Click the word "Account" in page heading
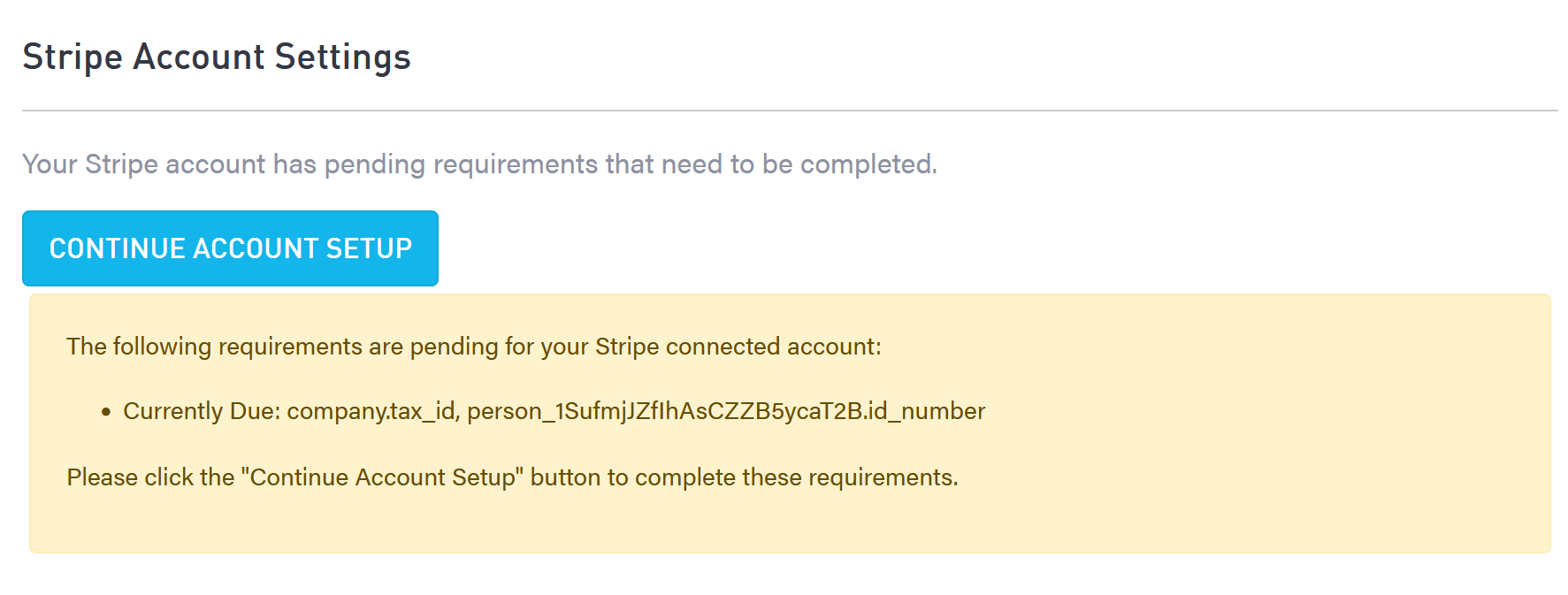Viewport: 1568px width, 595px height. tap(198, 57)
